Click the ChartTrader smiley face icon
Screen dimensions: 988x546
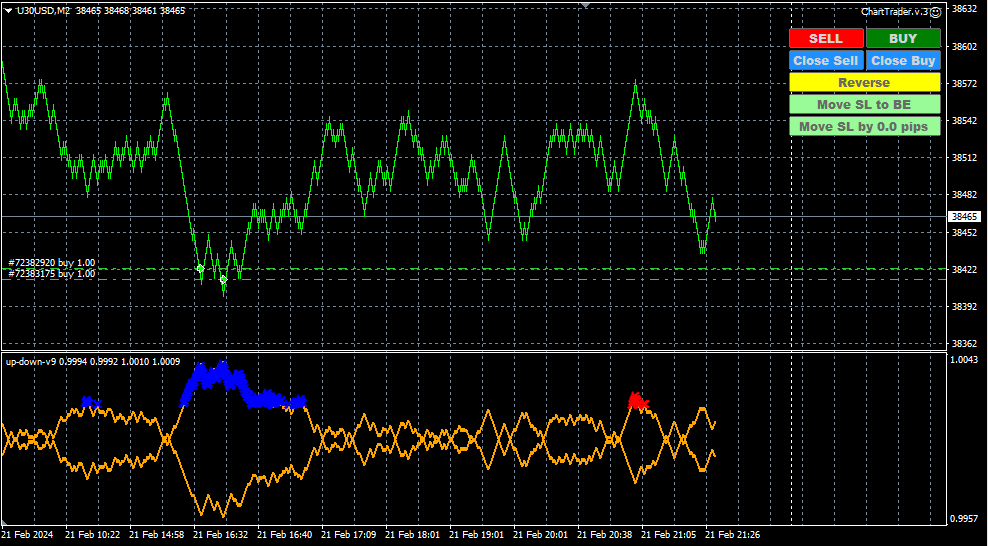point(936,12)
